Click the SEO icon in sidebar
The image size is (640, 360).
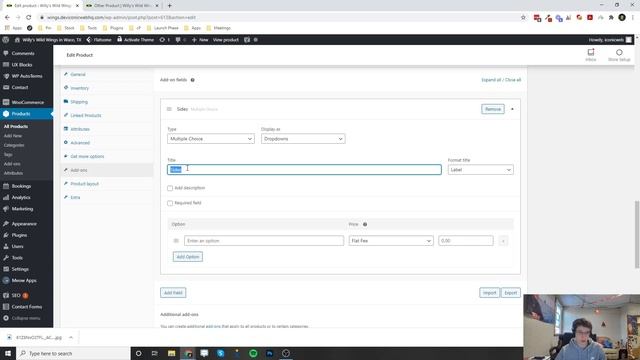(6, 296)
